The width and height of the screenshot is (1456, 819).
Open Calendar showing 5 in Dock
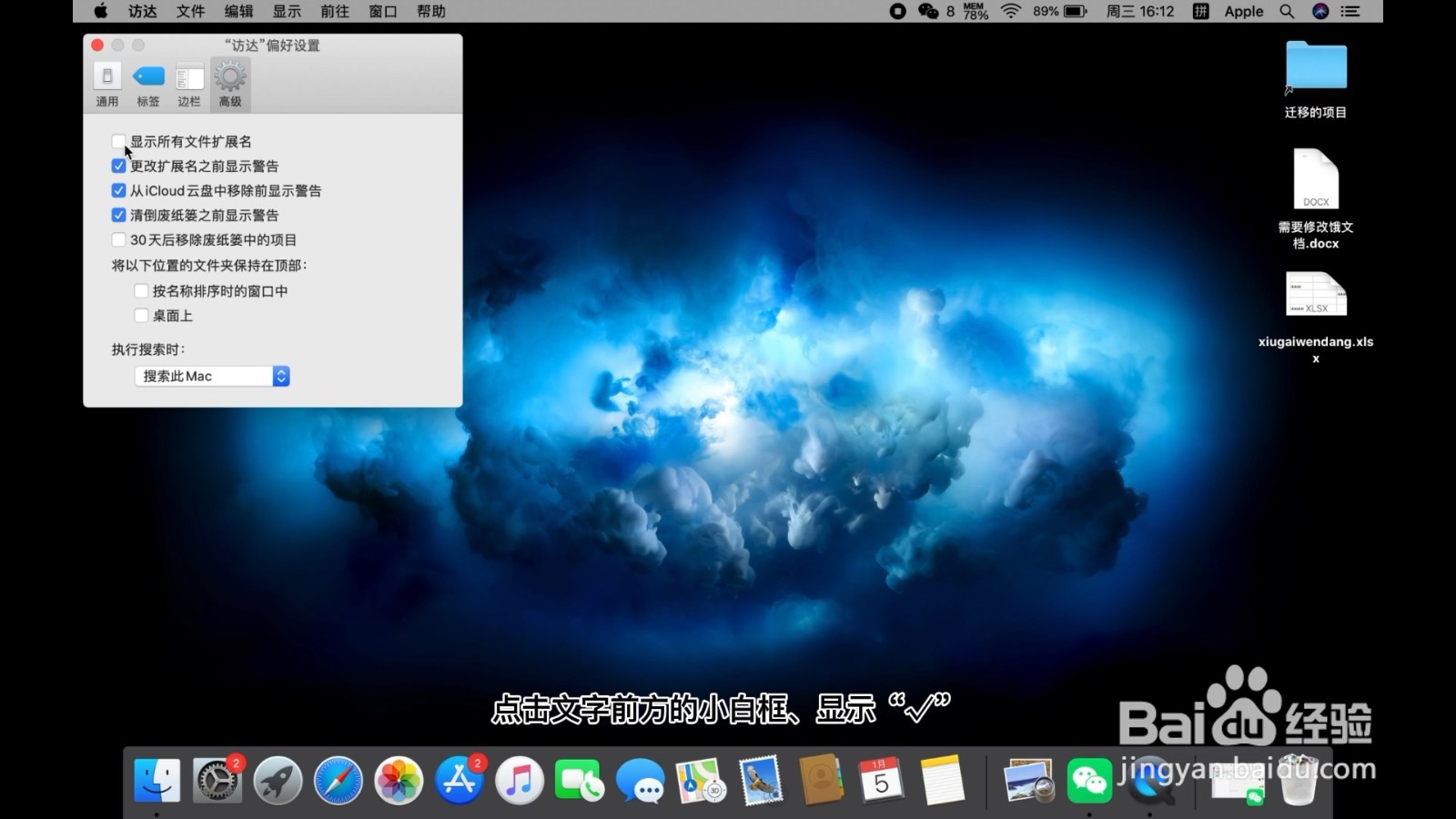(882, 780)
